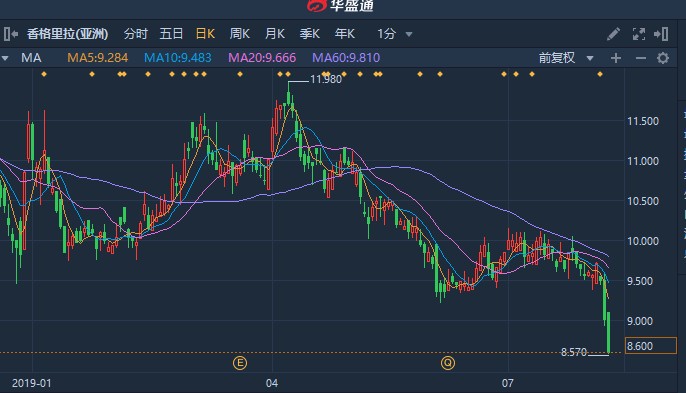This screenshot has width=686, height=393.
Task: Click the MA60:9.810 indicator label
Action: pos(346,58)
